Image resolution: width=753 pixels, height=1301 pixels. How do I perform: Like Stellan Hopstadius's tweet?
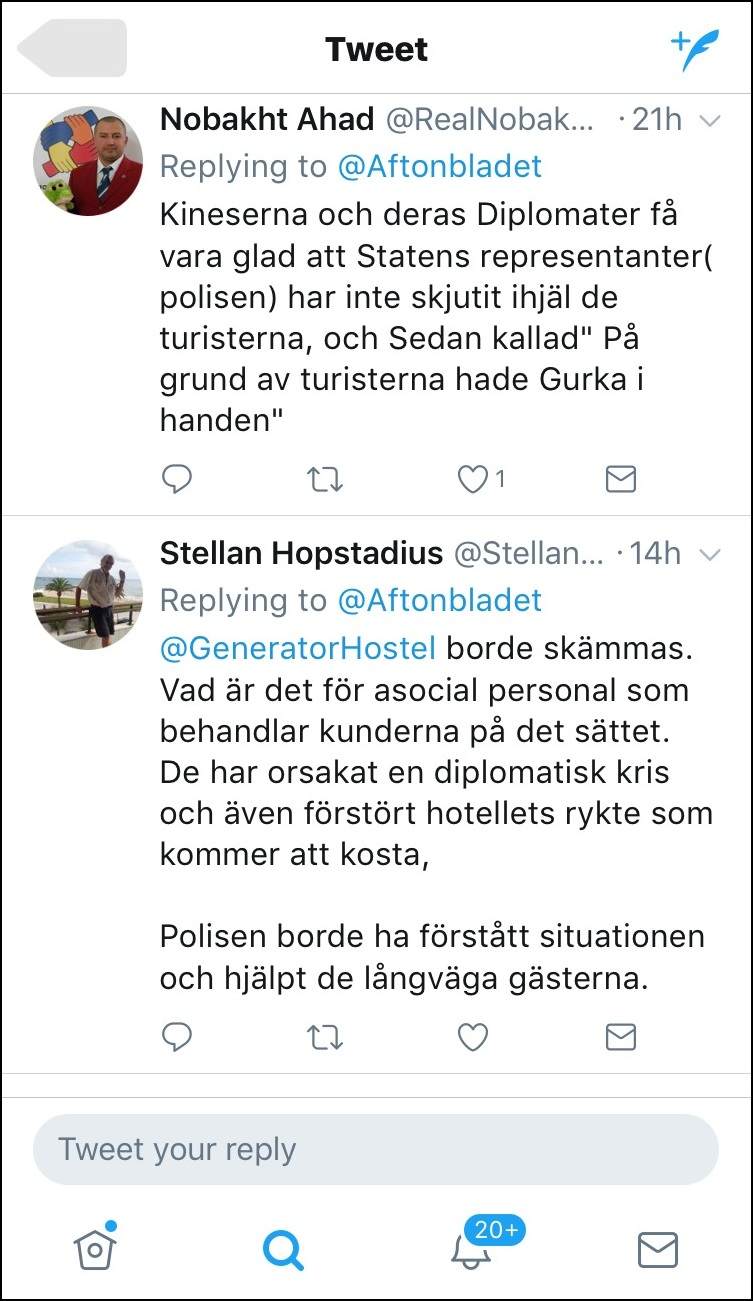coord(473,1038)
